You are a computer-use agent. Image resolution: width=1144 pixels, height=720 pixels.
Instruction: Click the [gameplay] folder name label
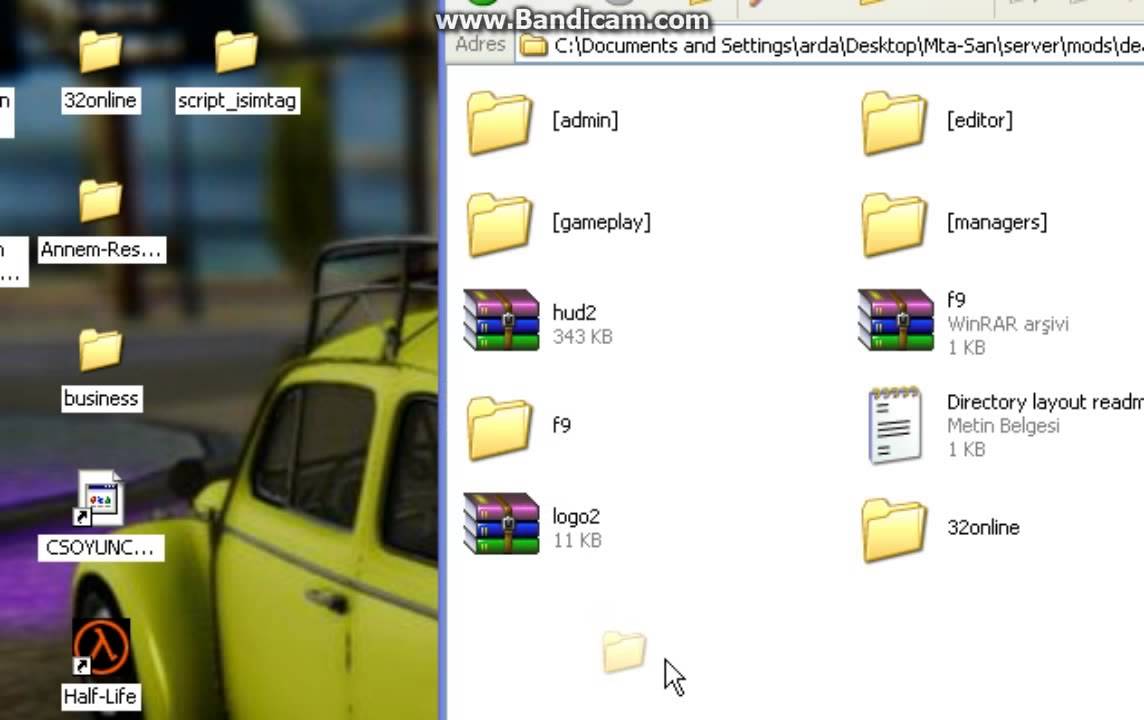(x=601, y=222)
